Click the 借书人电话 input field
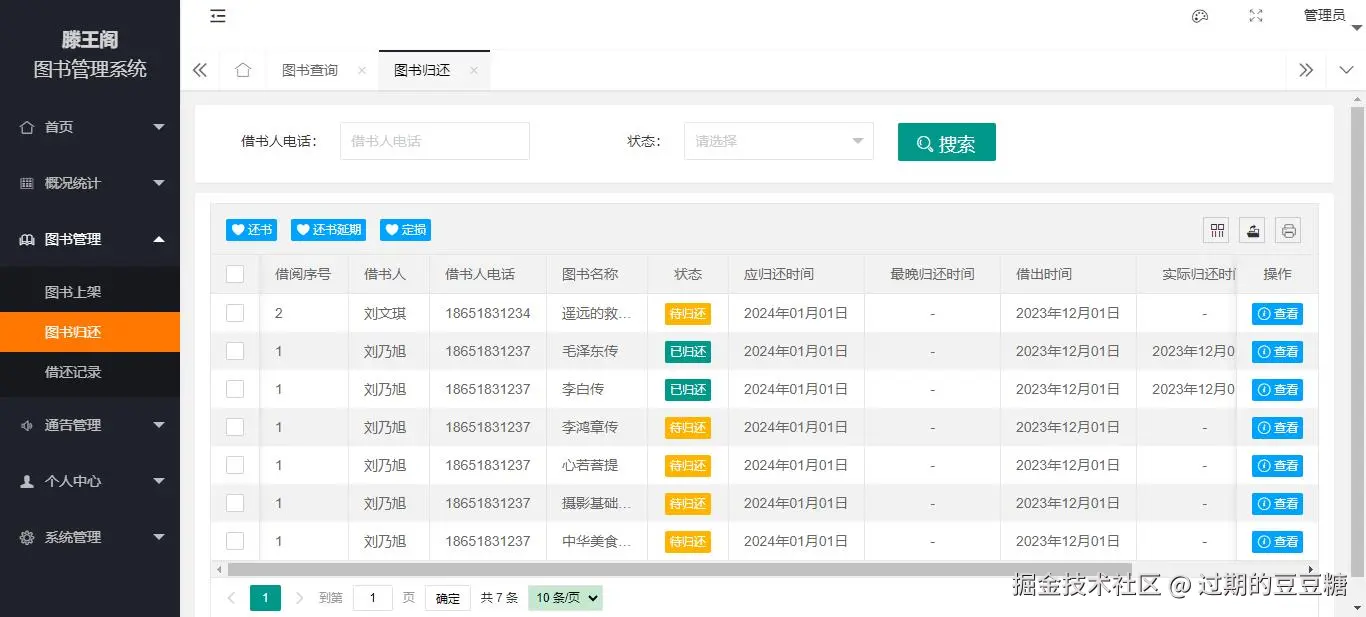The height and width of the screenshot is (617, 1366). click(x=434, y=141)
